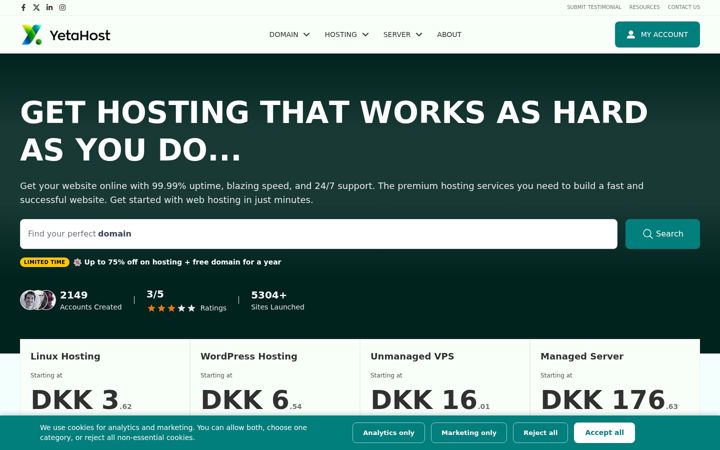Click the star rating icons

click(x=171, y=308)
